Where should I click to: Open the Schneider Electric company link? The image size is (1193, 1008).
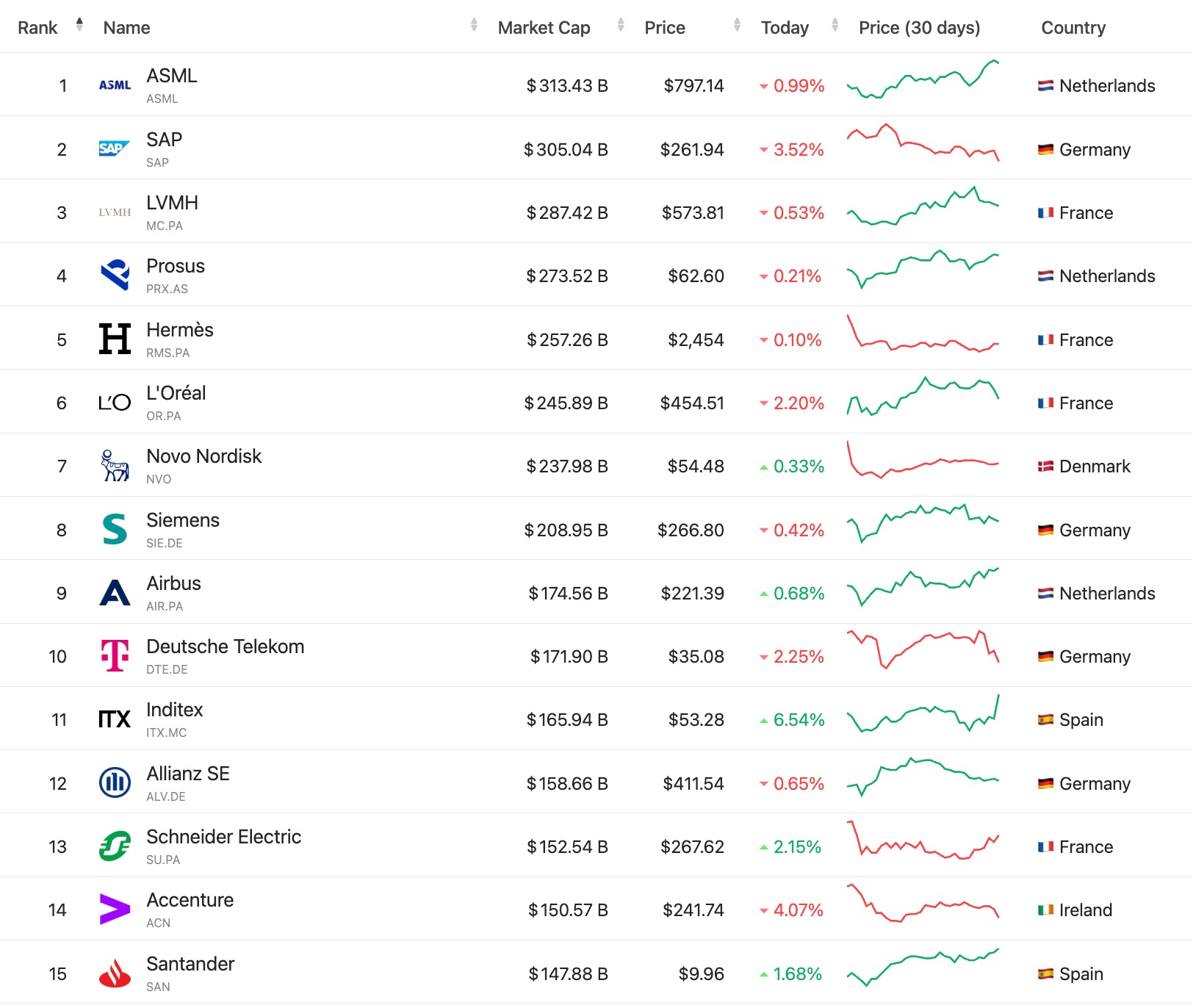(x=223, y=837)
